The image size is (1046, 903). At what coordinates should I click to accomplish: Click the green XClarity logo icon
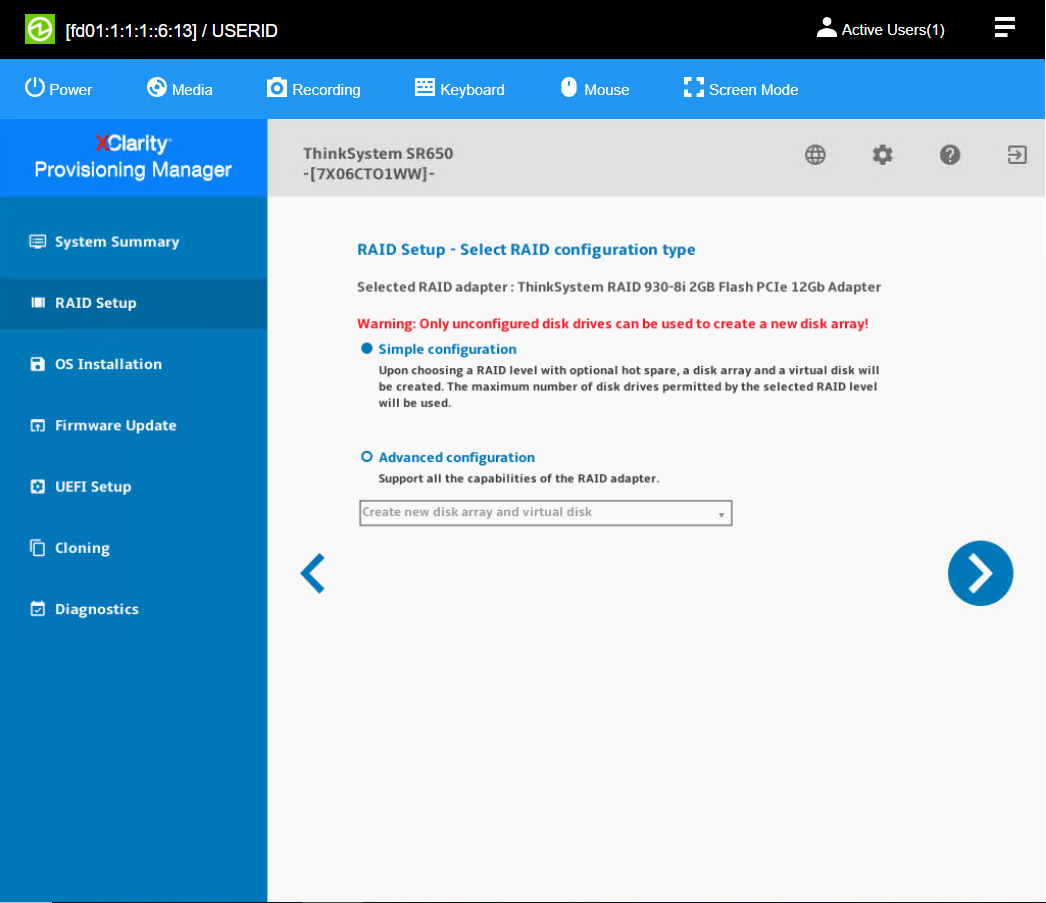coord(40,30)
